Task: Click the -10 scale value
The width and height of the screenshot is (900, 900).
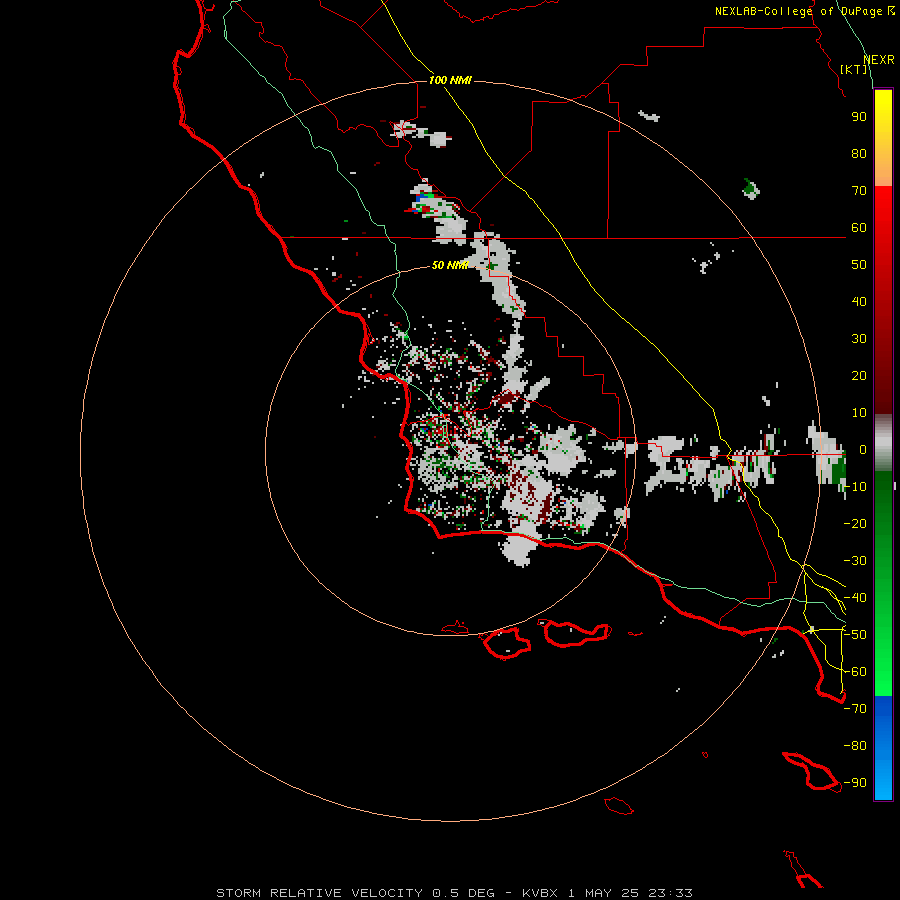Action: pos(855,487)
